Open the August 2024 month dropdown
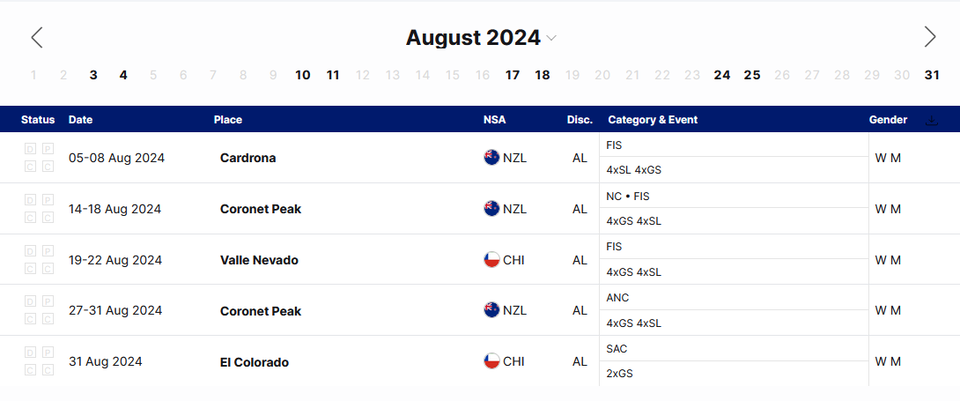The width and height of the screenshot is (960, 401). click(472, 38)
